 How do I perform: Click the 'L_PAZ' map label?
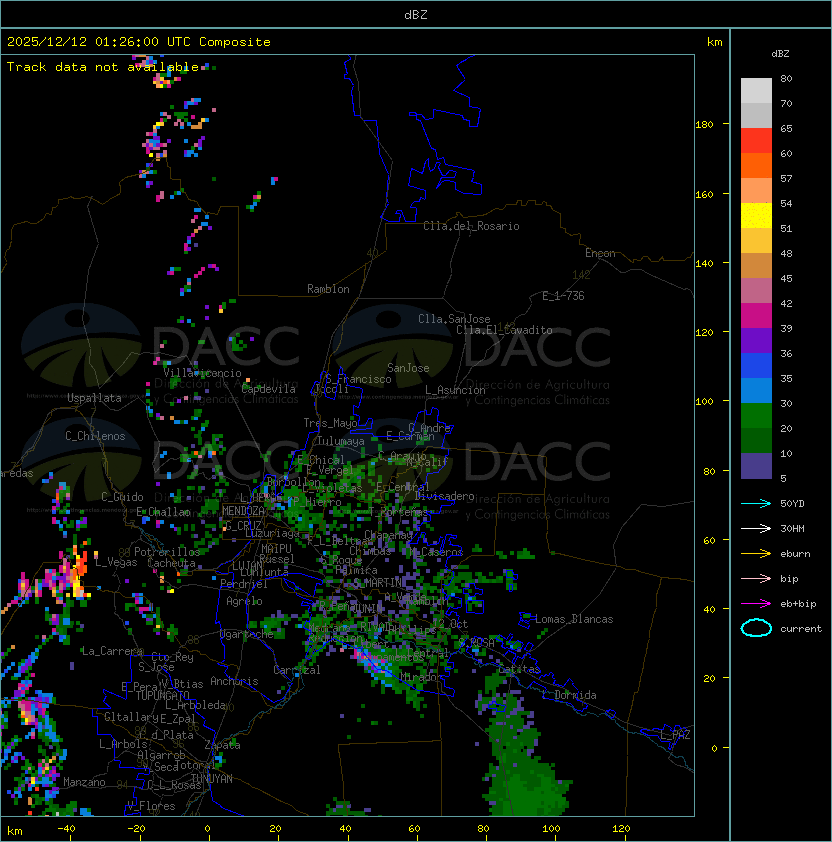[675, 735]
